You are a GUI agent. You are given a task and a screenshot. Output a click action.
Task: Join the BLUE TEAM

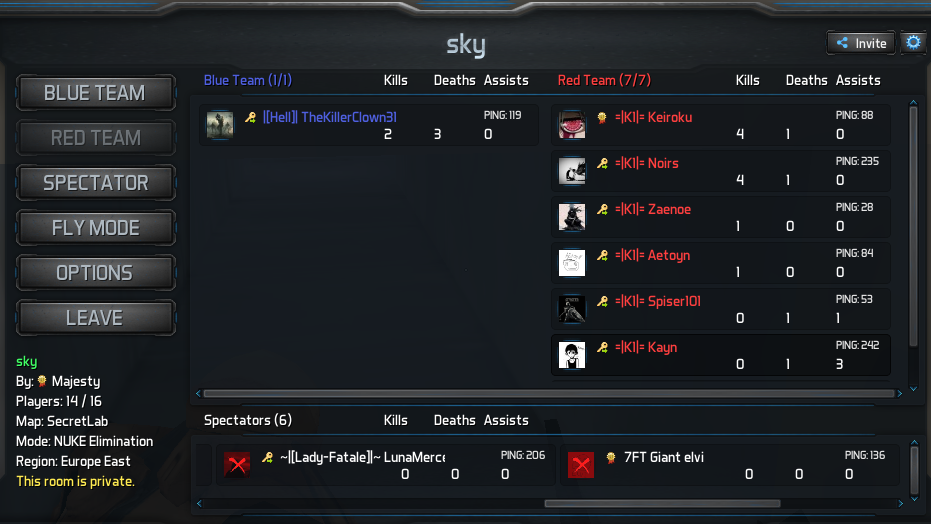click(95, 93)
